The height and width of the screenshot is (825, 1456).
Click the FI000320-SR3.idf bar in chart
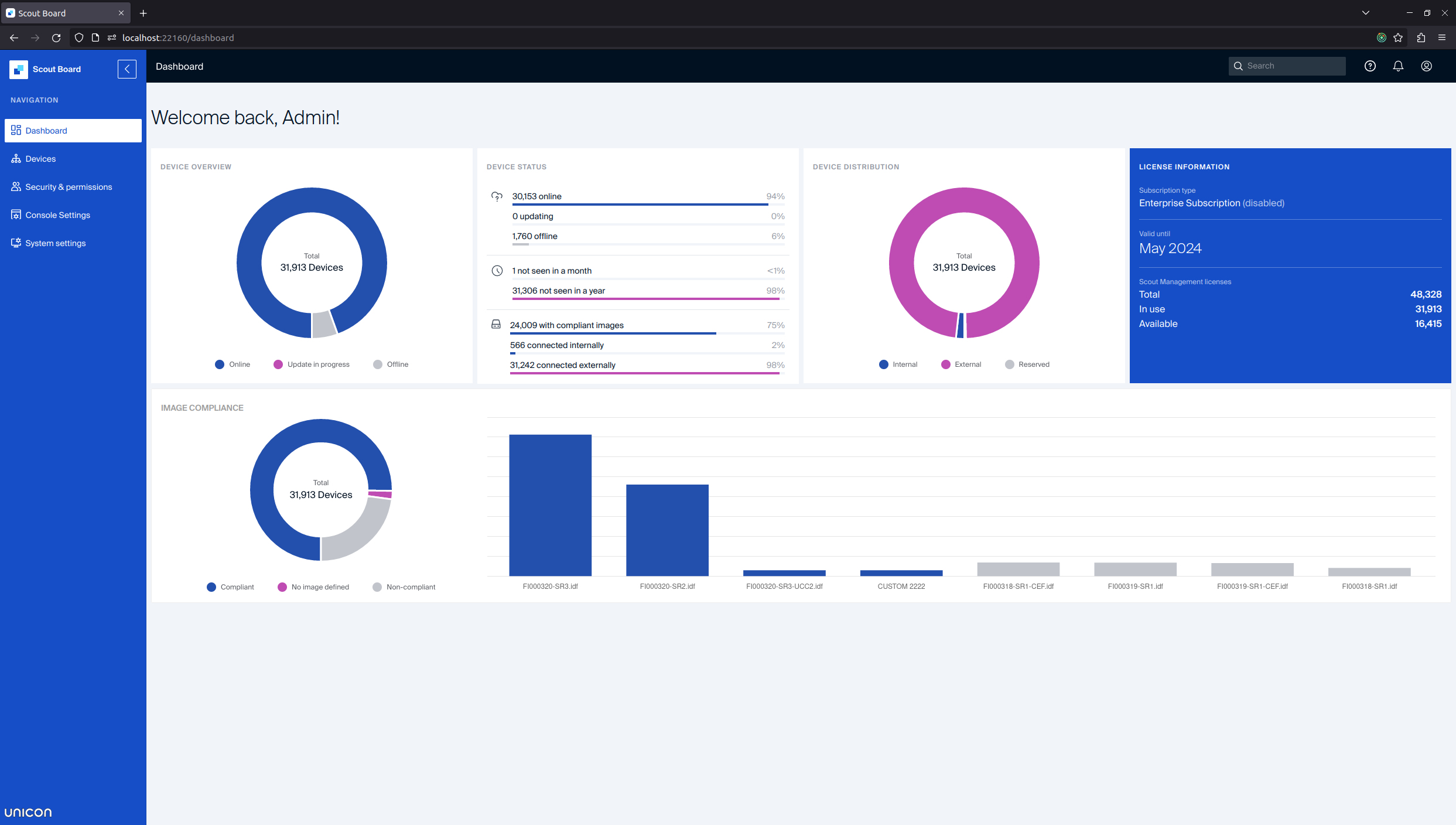click(550, 505)
